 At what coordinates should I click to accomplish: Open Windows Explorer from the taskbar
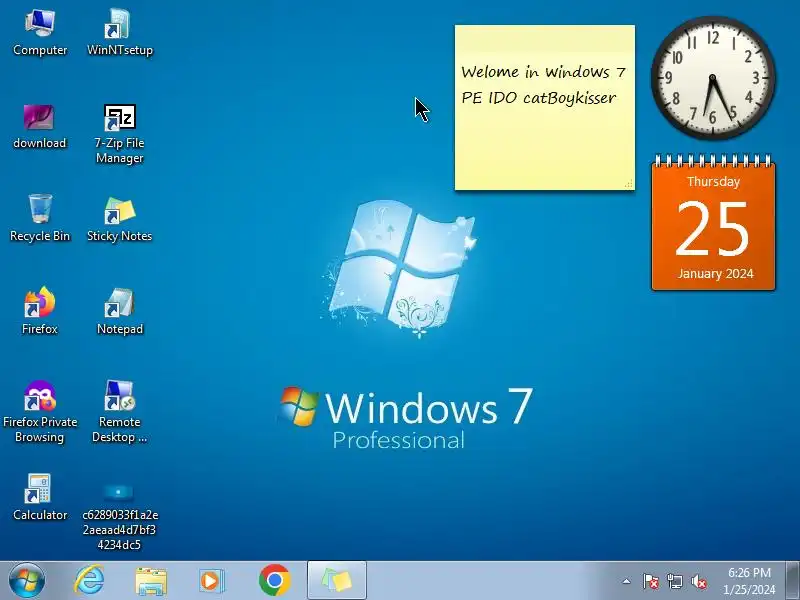(151, 581)
